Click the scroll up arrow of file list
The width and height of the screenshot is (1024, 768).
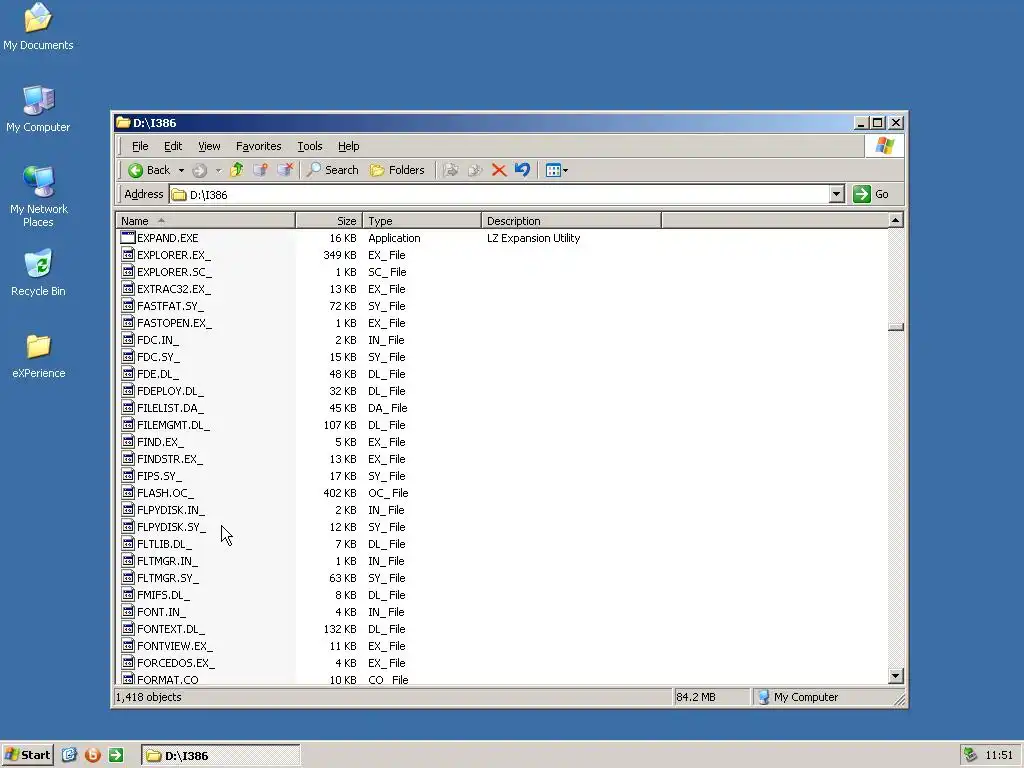pos(895,220)
